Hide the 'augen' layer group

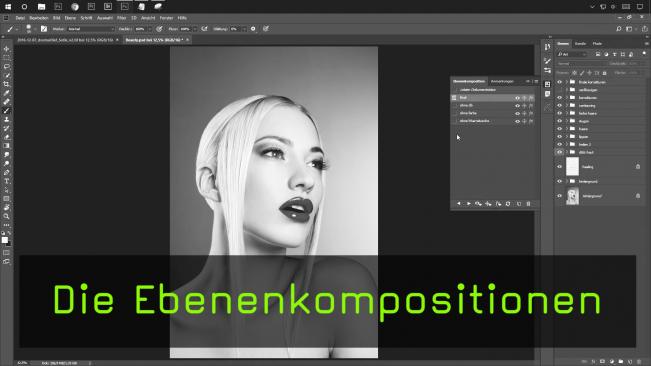(x=559, y=121)
